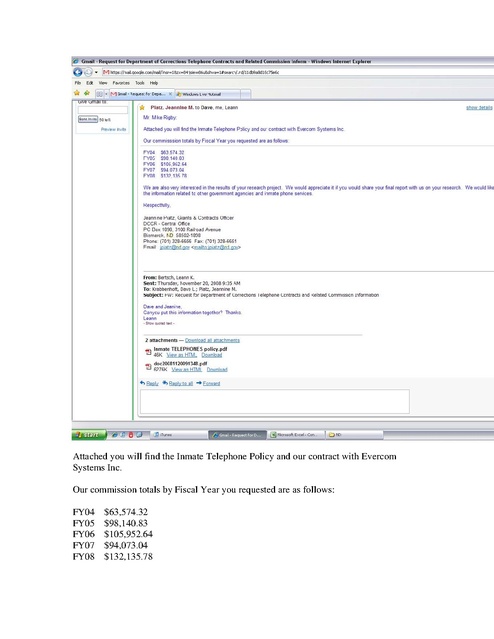This screenshot has height=639, width=494.
Task: Click the Send Invite button
Action: 88,119
